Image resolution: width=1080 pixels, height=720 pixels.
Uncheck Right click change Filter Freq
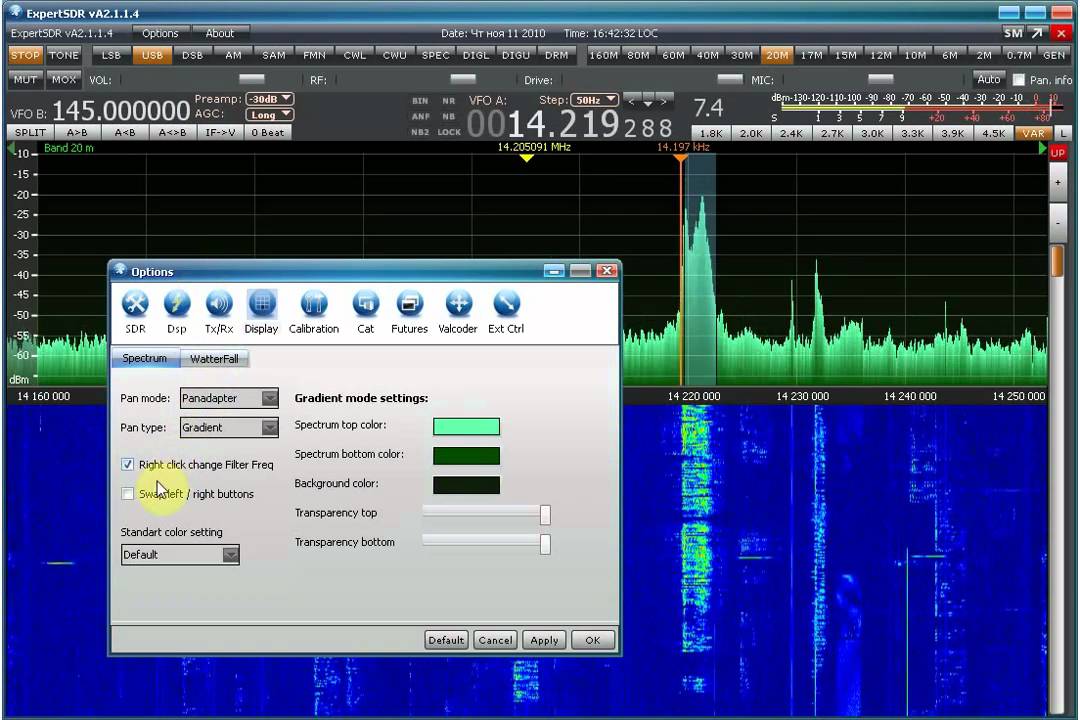(x=127, y=464)
